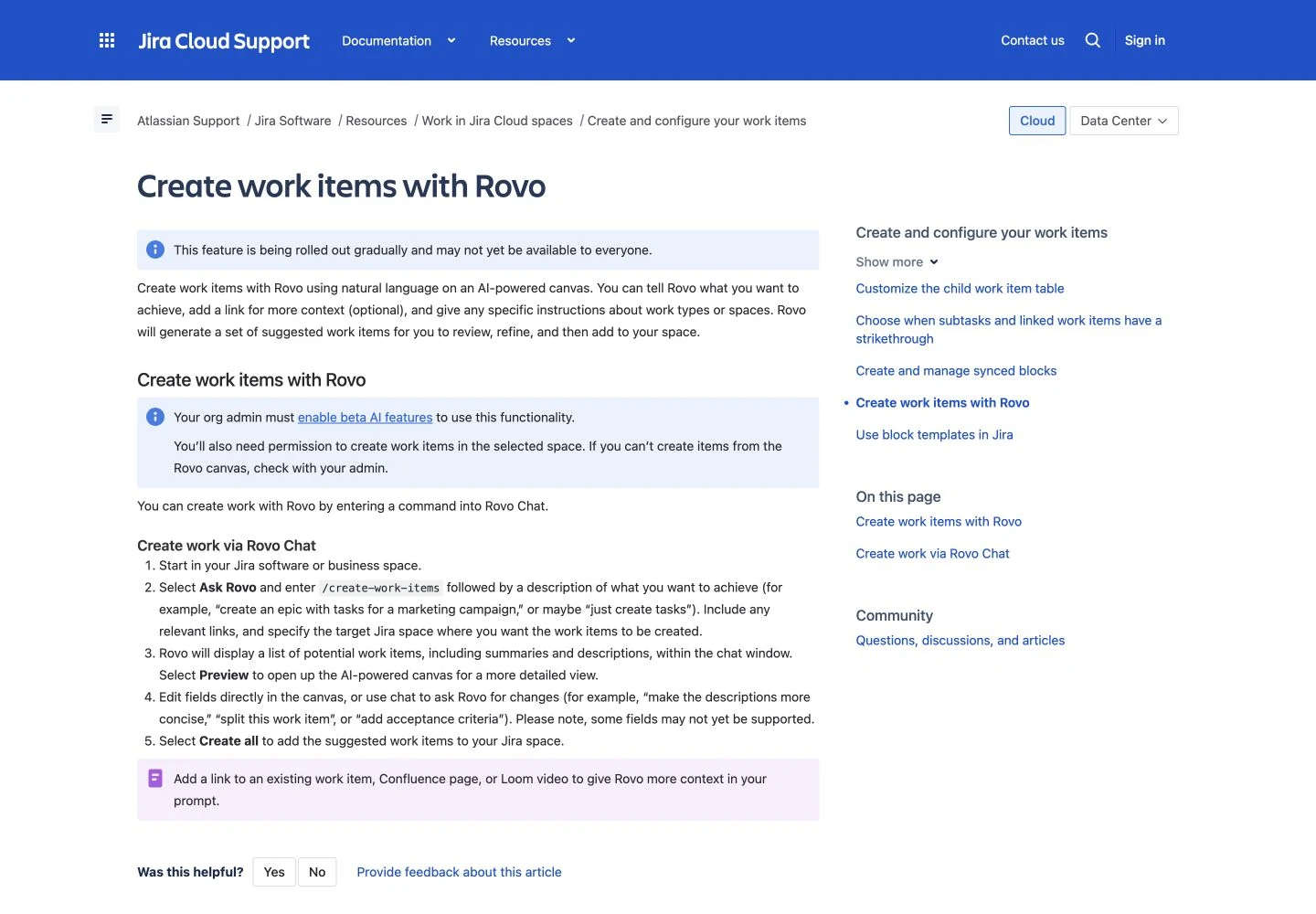Go to Atlassian Support breadcrumb

click(188, 121)
